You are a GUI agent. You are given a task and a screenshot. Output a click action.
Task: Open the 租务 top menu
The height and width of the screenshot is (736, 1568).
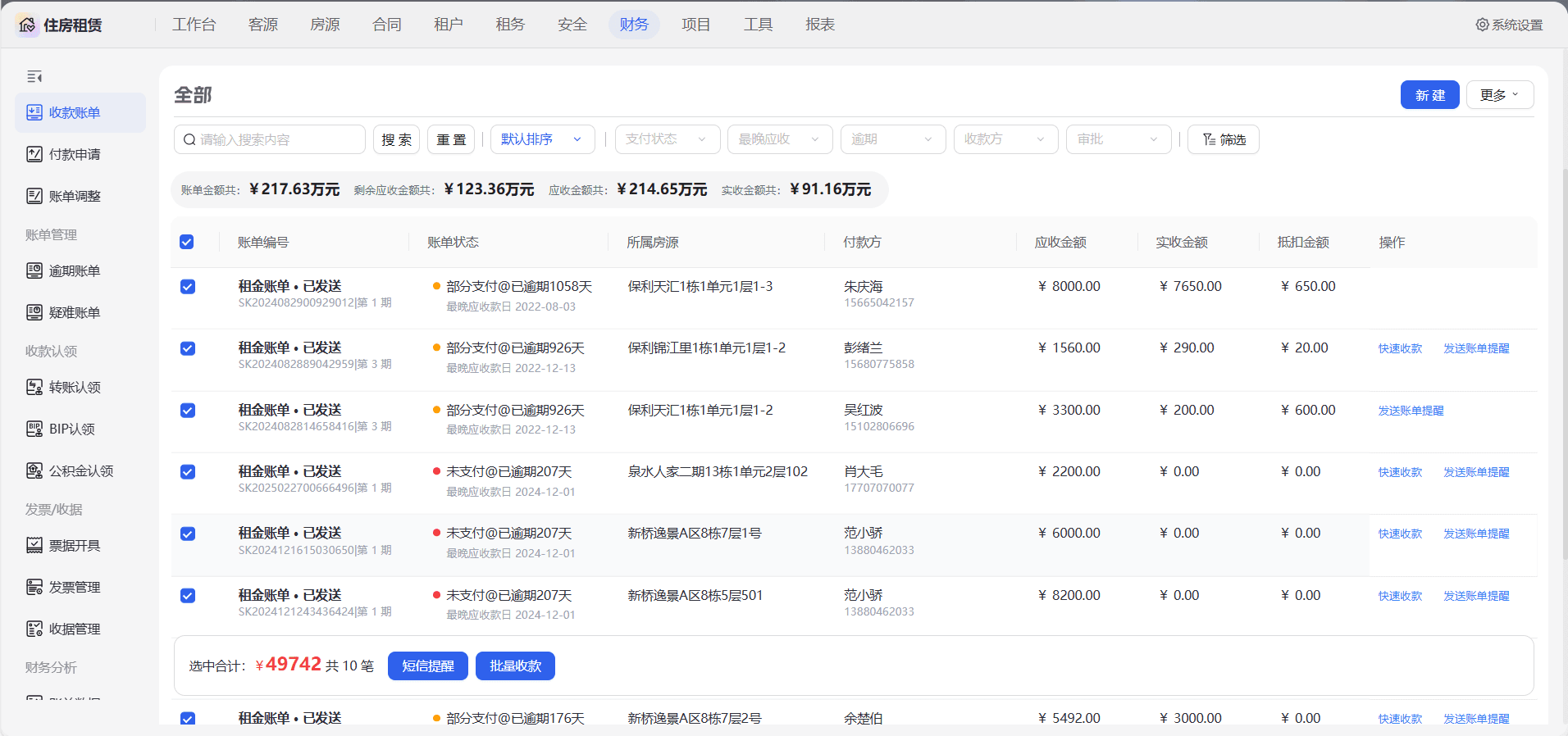(x=510, y=25)
